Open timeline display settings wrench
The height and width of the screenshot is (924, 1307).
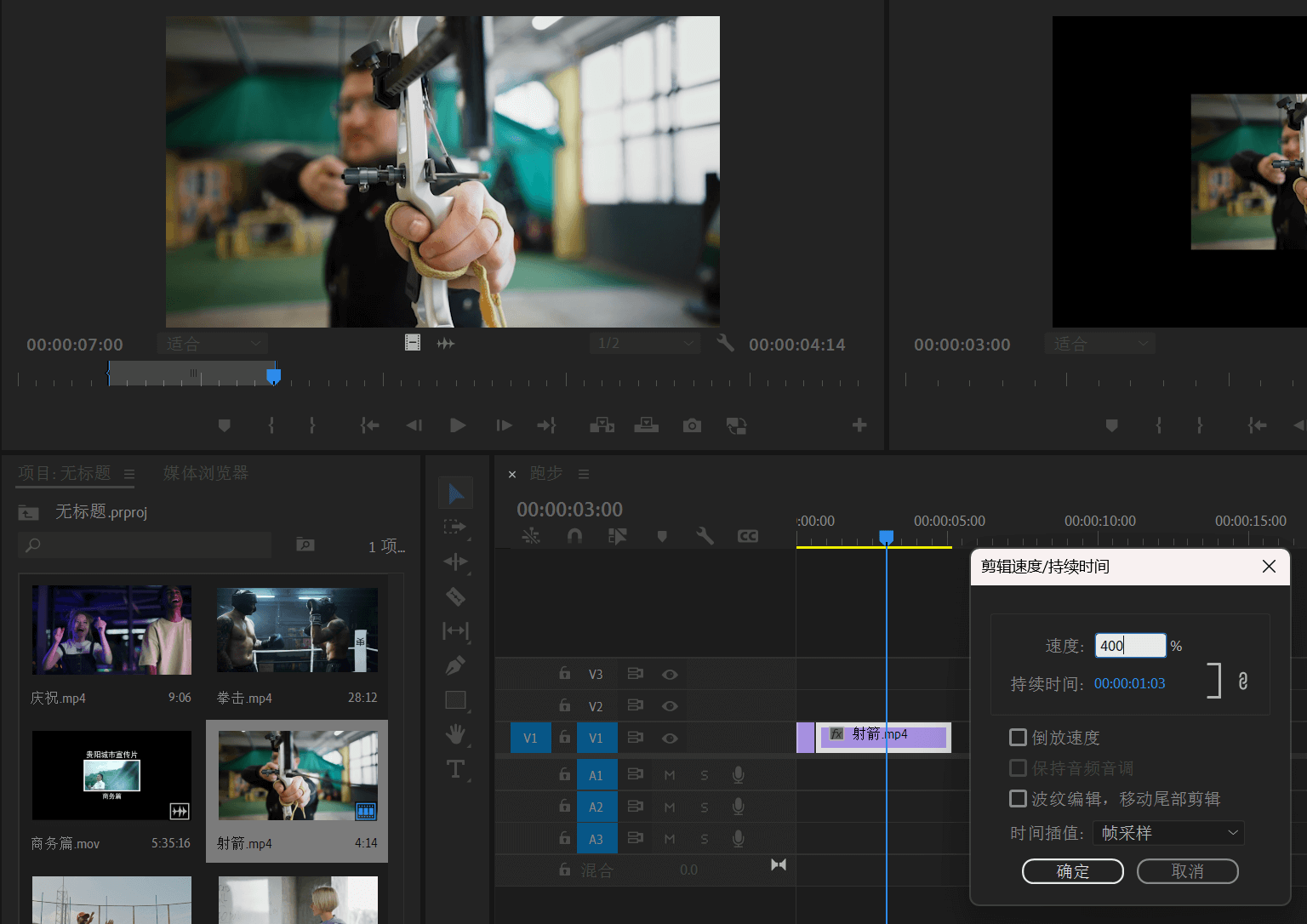(705, 536)
